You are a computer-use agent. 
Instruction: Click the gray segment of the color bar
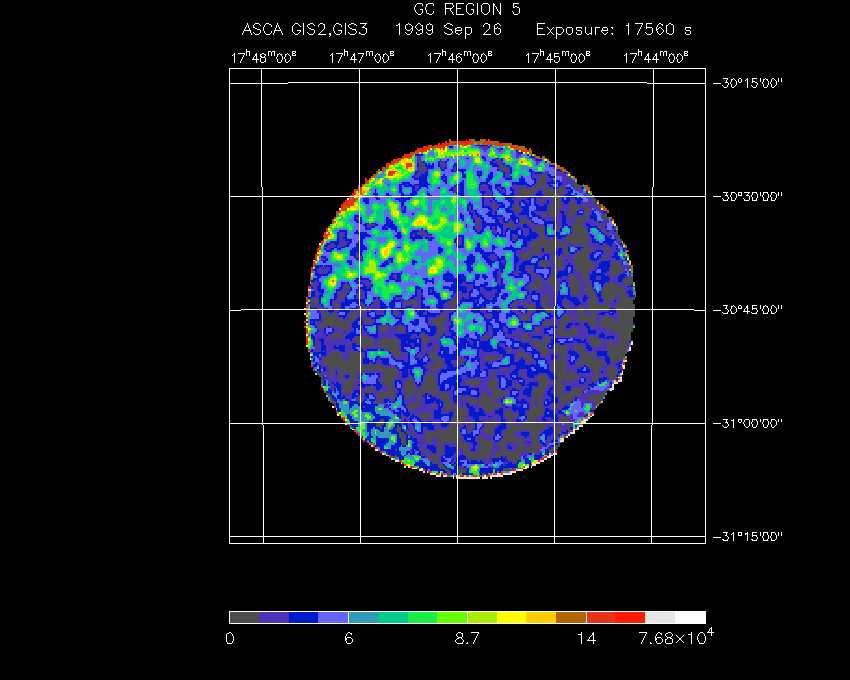pos(244,617)
